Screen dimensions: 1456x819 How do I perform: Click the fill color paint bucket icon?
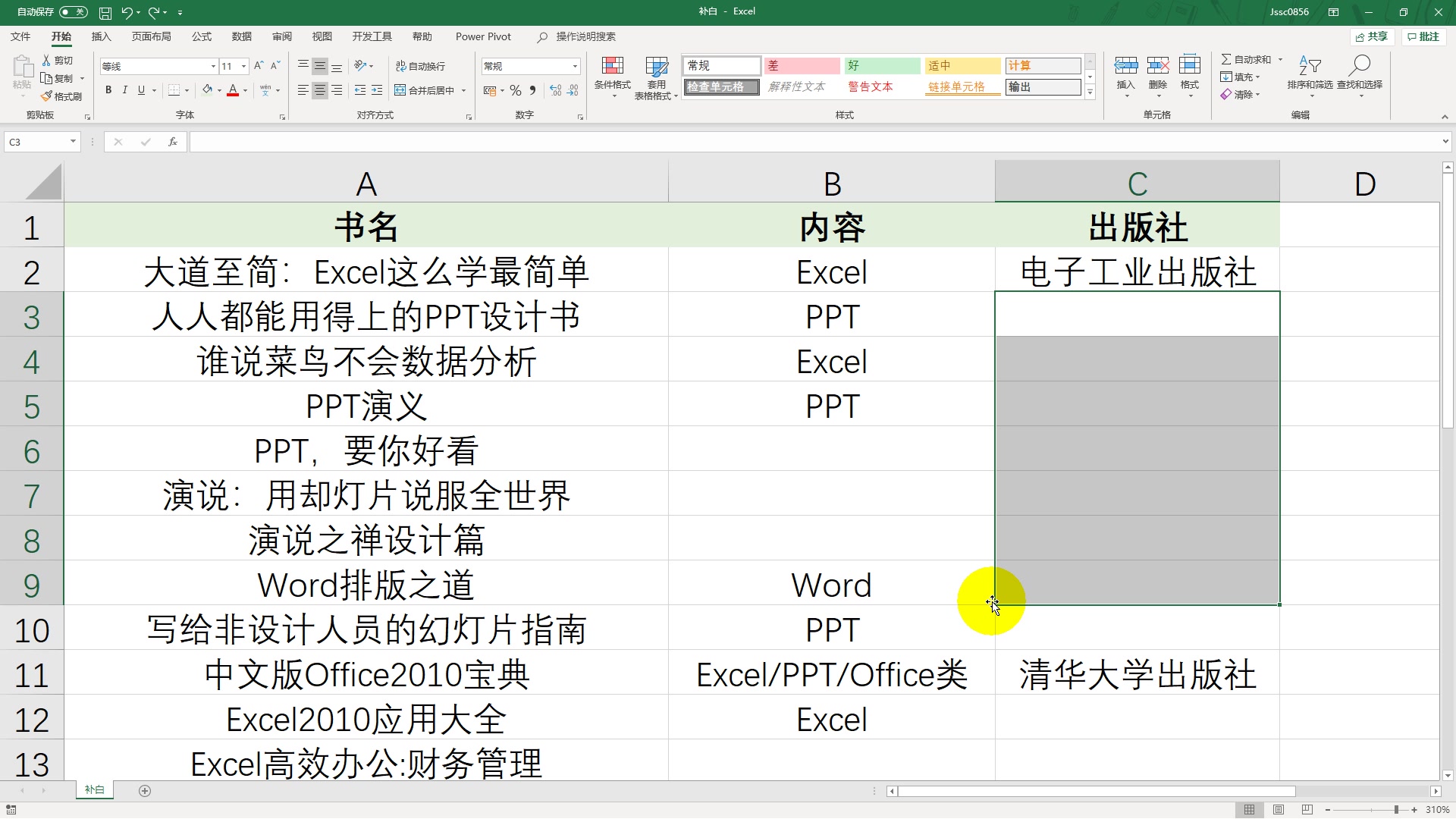(x=207, y=90)
